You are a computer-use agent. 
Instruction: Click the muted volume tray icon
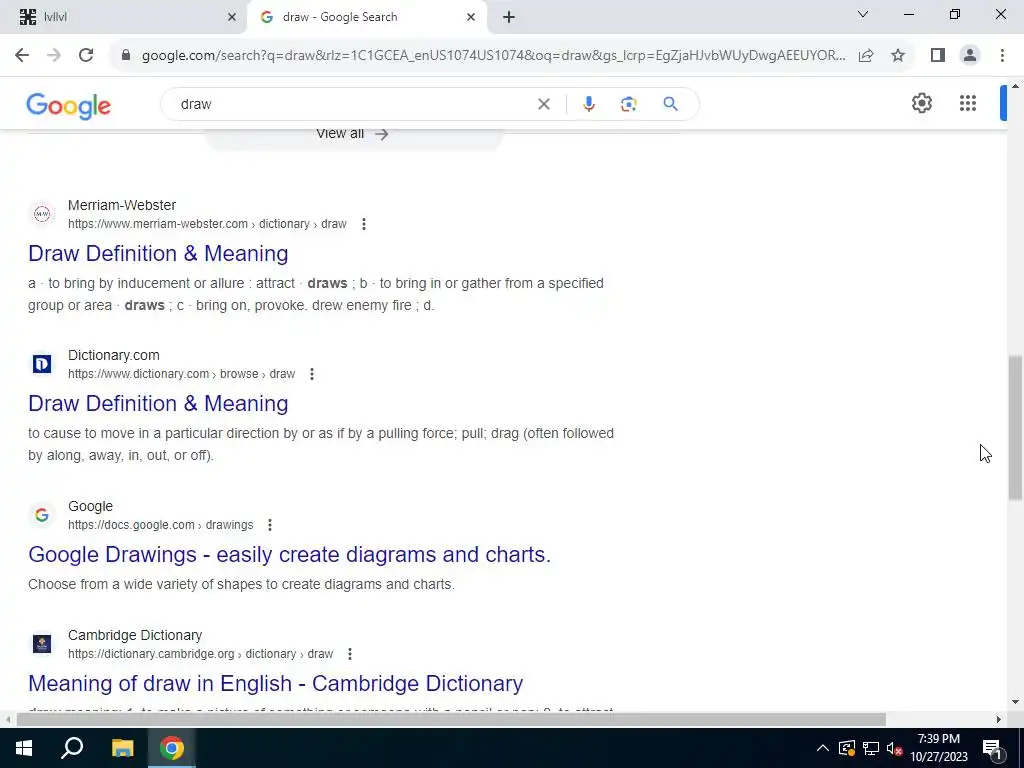click(894, 748)
